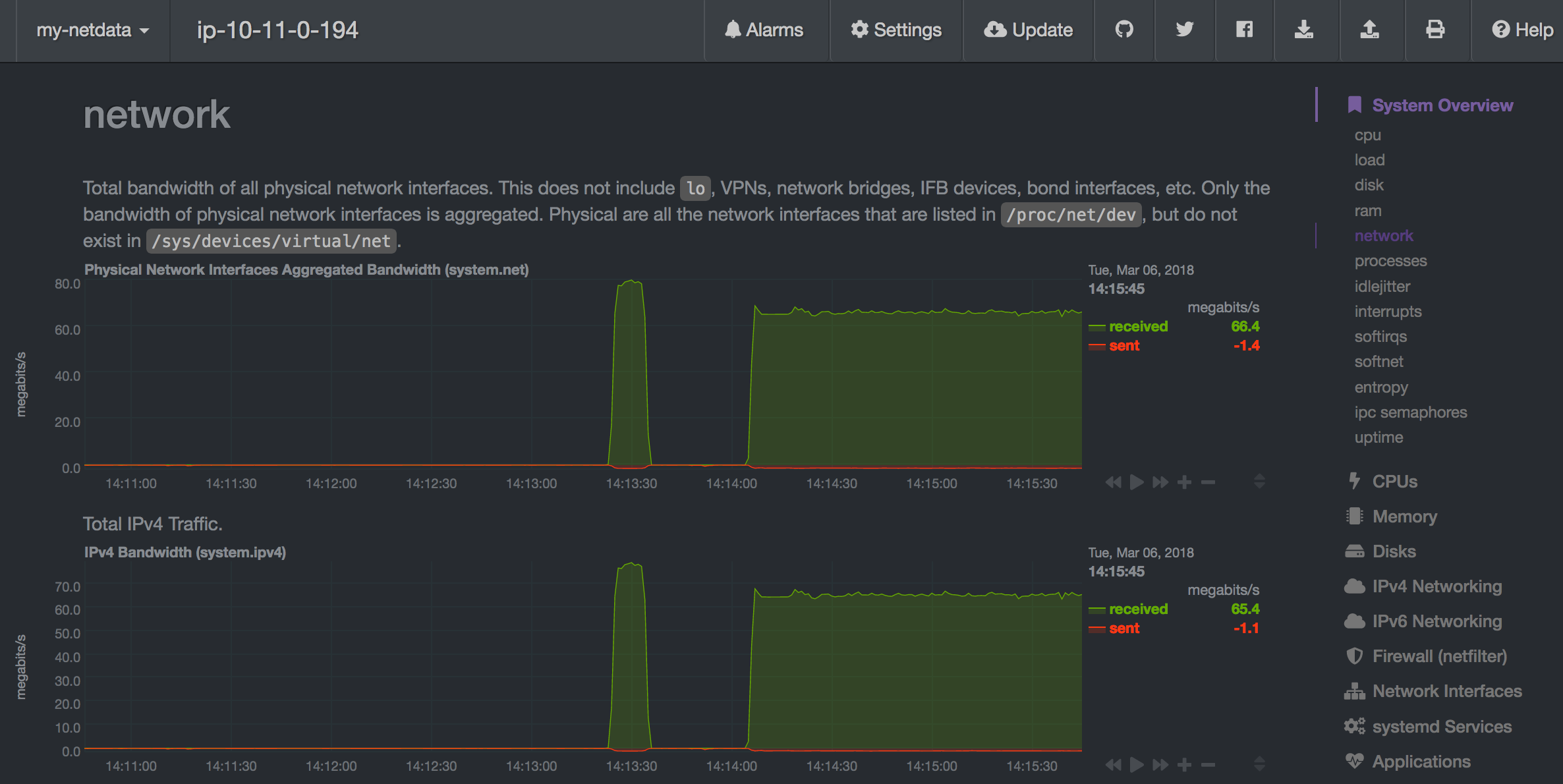Click the Physical Network Interfaces chart title
Viewport: 1563px width, 784px height.
pyautogui.click(x=306, y=270)
